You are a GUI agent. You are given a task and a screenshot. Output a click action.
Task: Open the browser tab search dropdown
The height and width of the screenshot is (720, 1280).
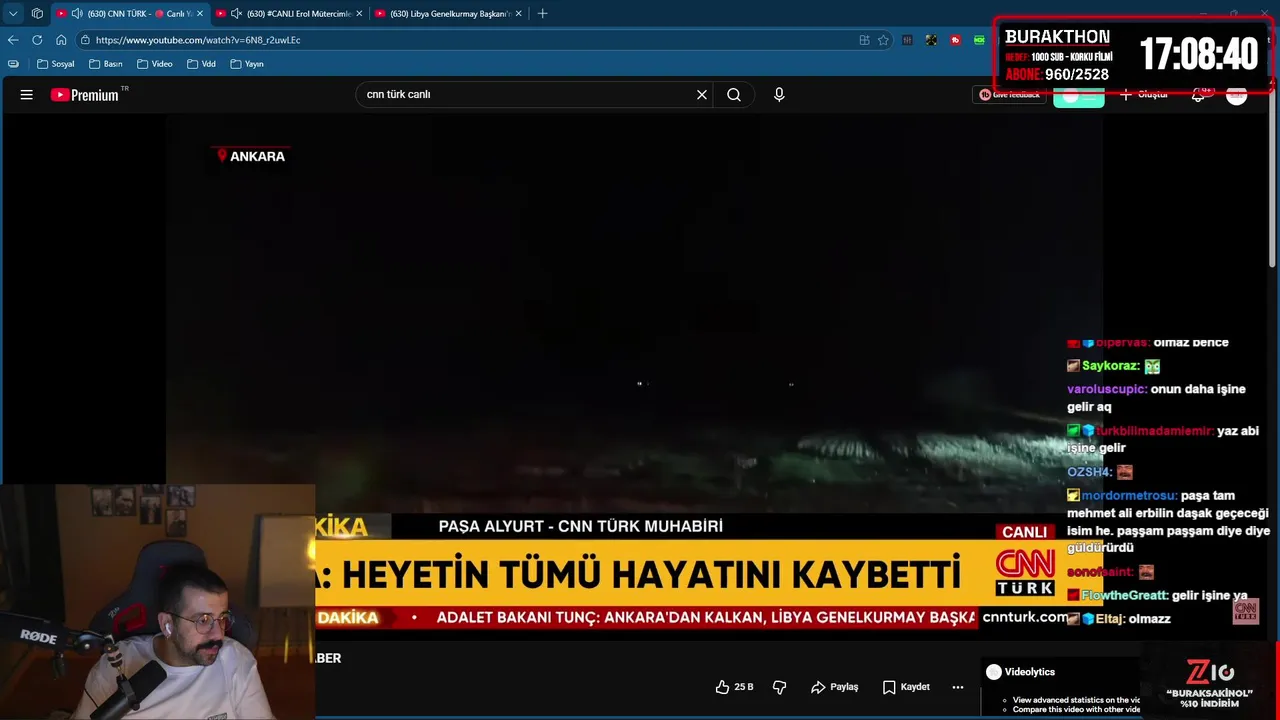pos(13,14)
